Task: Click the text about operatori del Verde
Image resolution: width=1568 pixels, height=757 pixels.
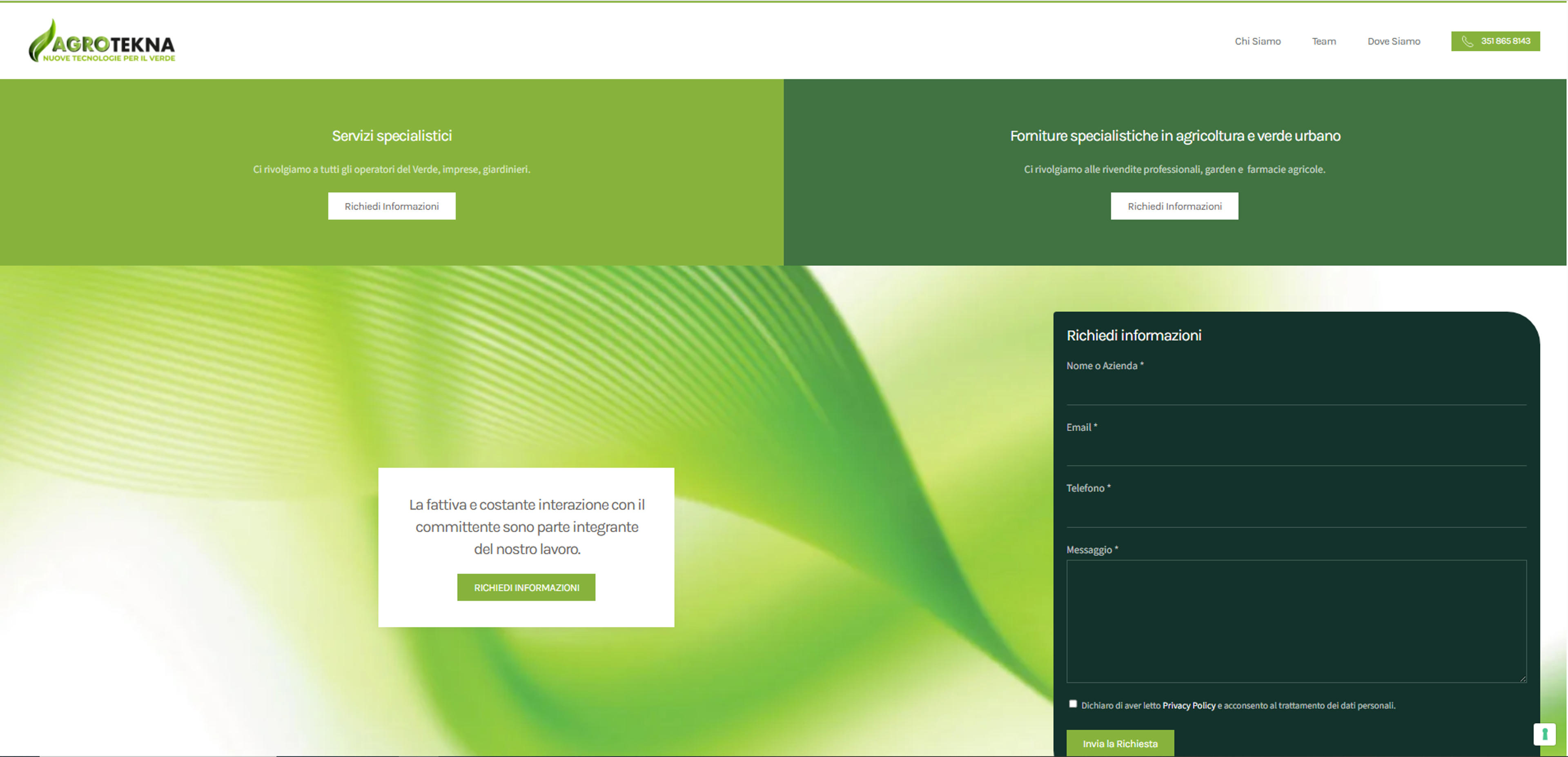Action: [x=392, y=169]
